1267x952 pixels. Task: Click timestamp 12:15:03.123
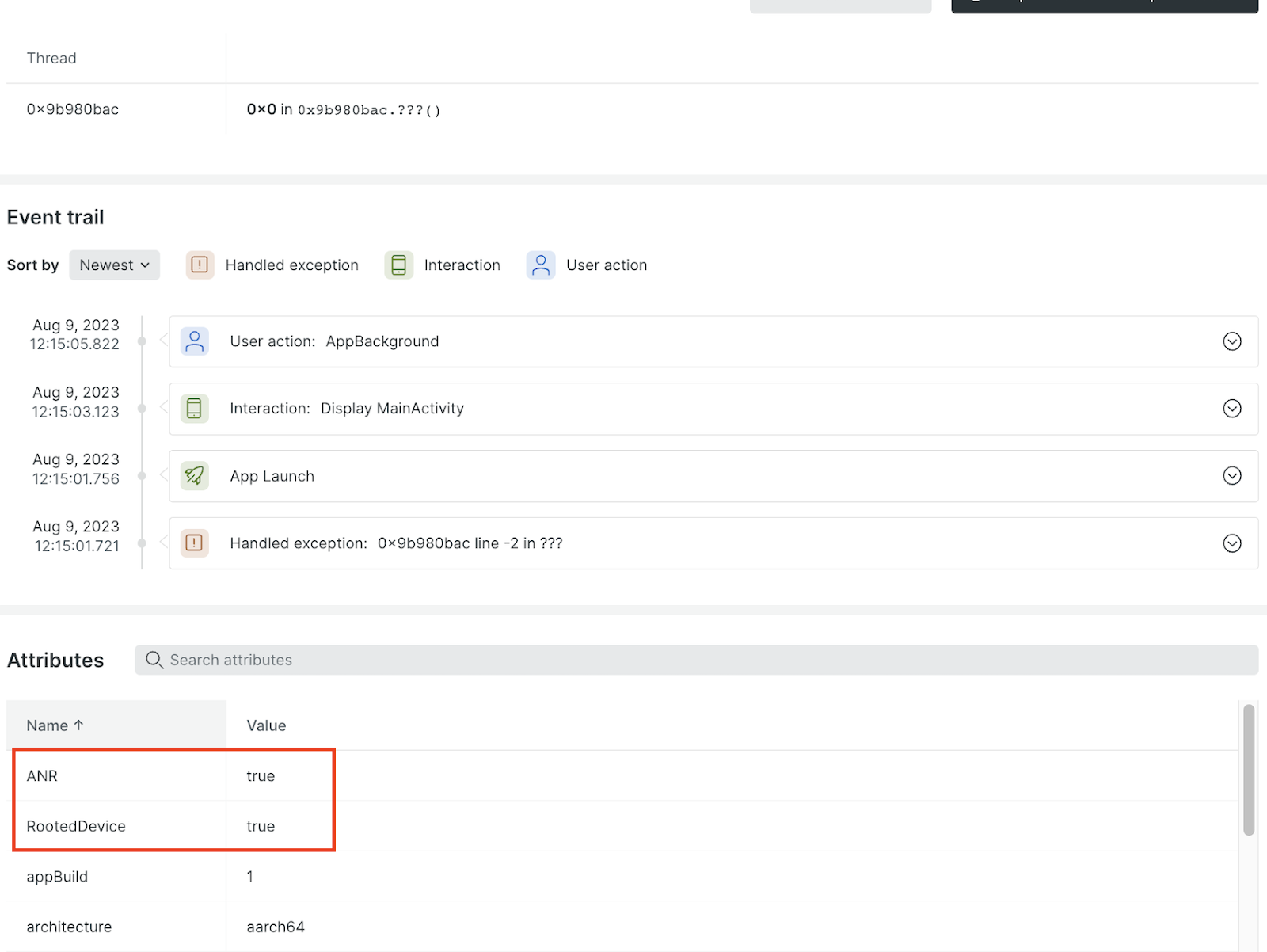tap(75, 412)
